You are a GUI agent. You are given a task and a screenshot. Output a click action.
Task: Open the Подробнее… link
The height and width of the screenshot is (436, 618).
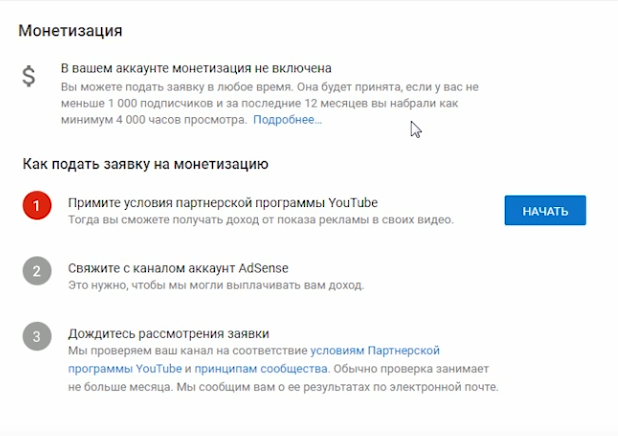(287, 120)
